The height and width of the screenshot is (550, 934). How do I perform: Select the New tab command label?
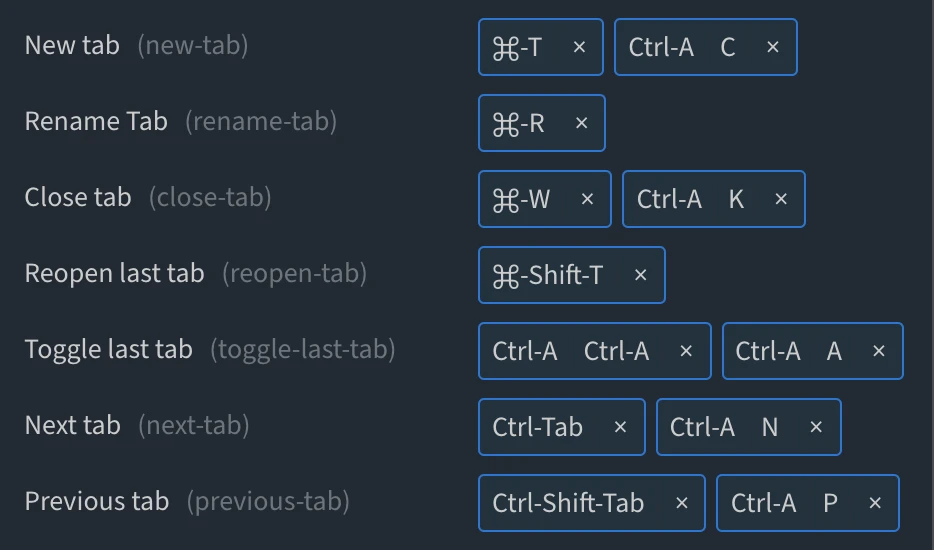pos(72,45)
